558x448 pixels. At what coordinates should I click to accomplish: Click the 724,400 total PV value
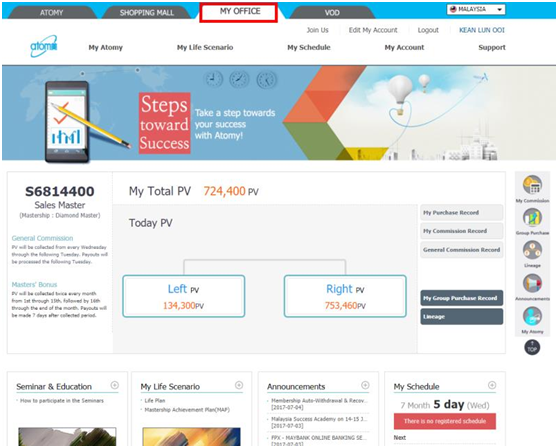[x=224, y=191]
